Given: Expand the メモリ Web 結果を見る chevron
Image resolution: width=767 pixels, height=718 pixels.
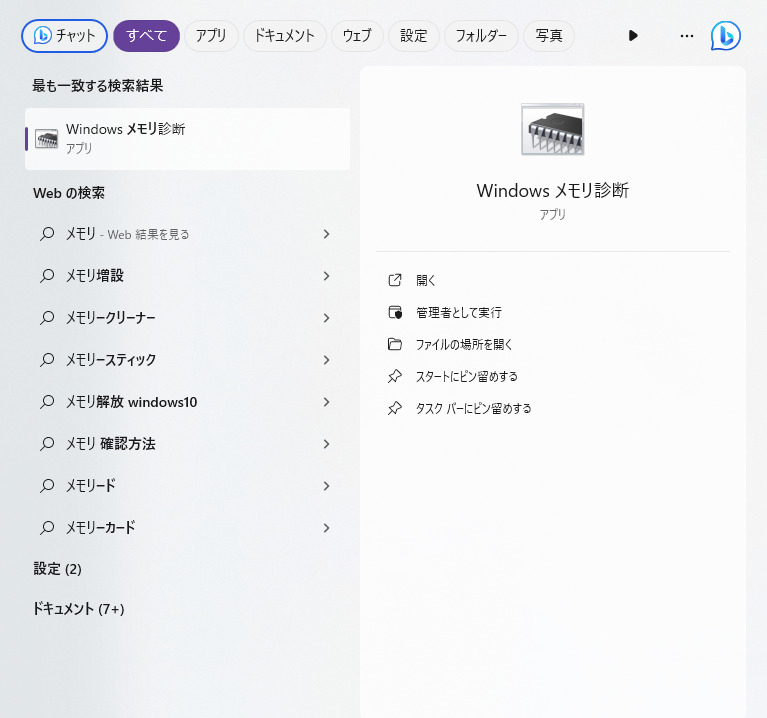Looking at the screenshot, I should pos(326,234).
